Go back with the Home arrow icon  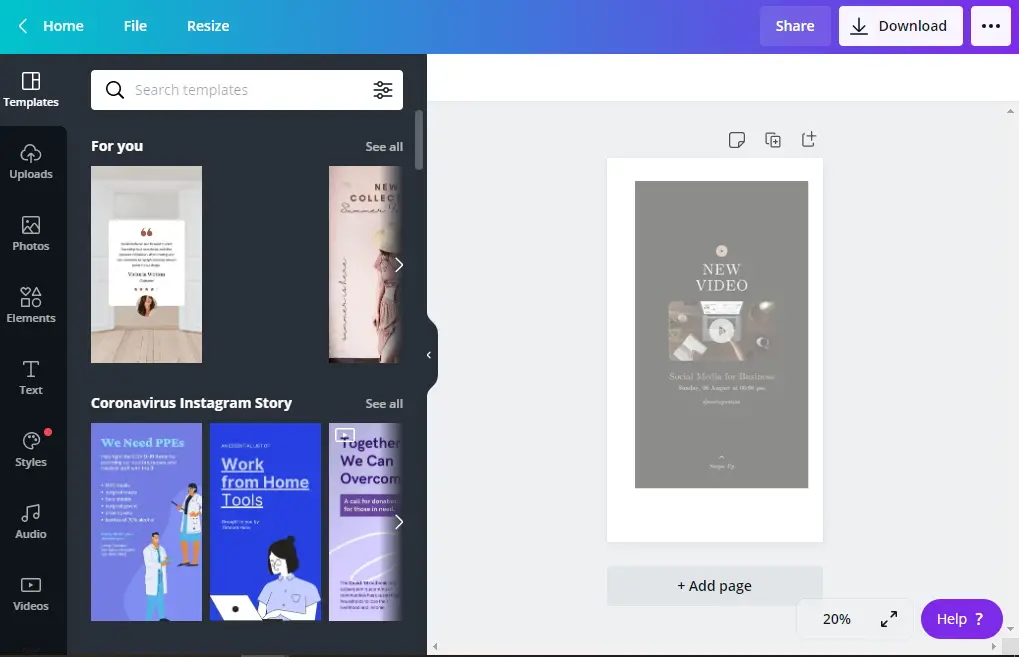tap(23, 26)
